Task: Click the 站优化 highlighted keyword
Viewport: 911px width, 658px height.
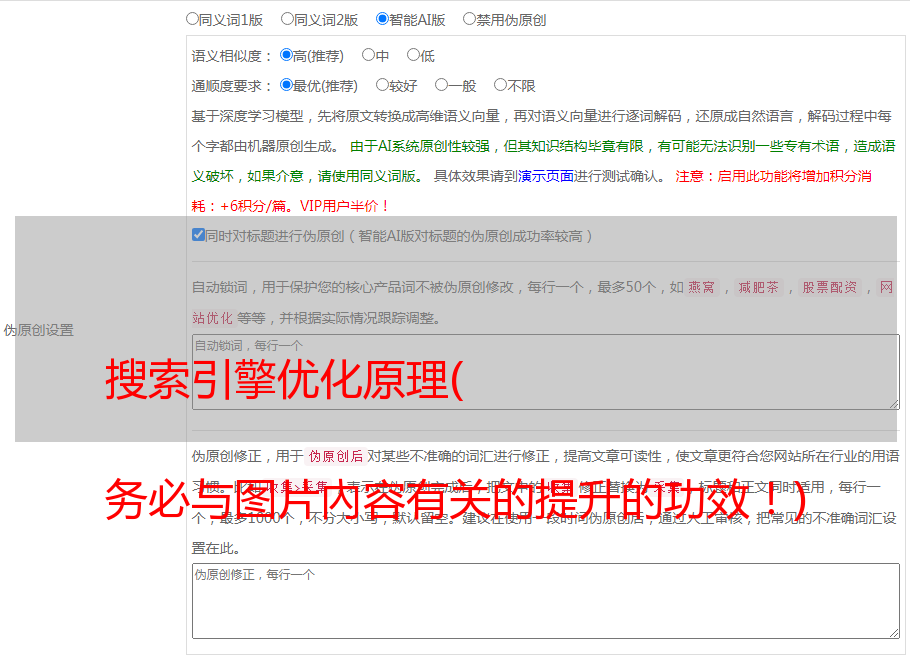Action: [x=213, y=318]
